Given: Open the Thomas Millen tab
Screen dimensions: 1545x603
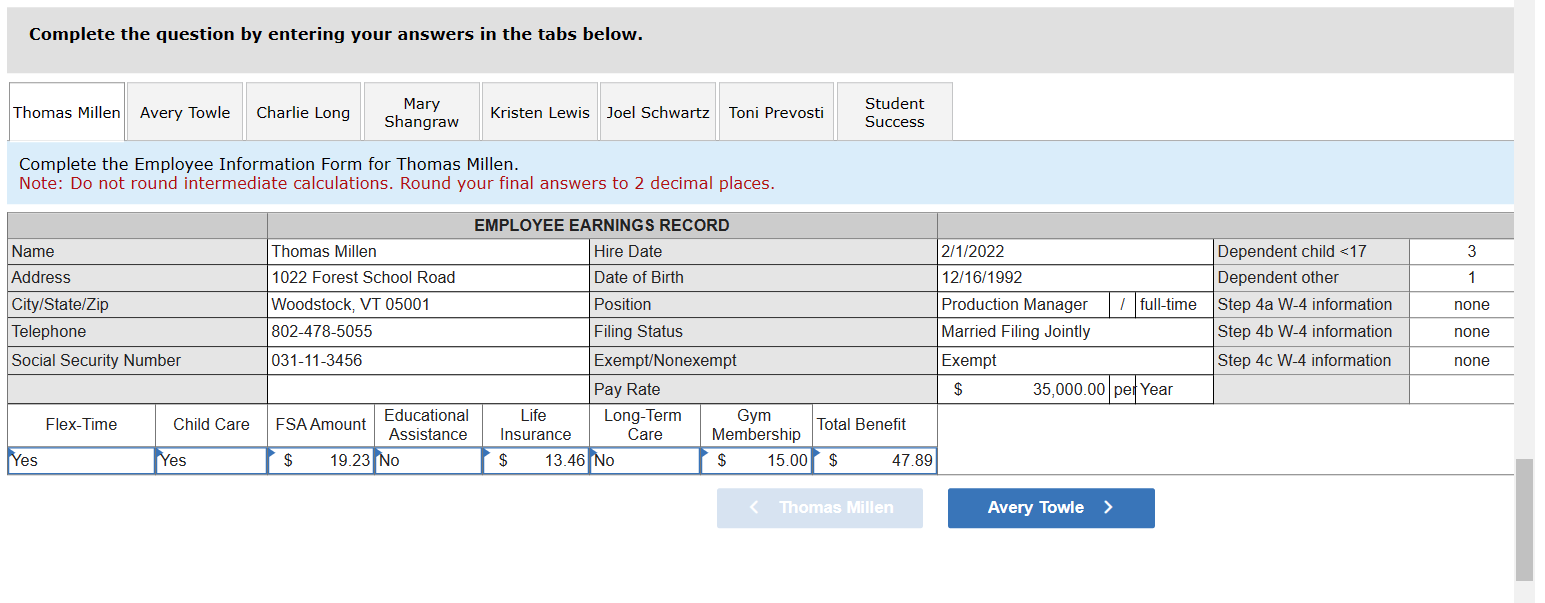Looking at the screenshot, I should click(67, 112).
